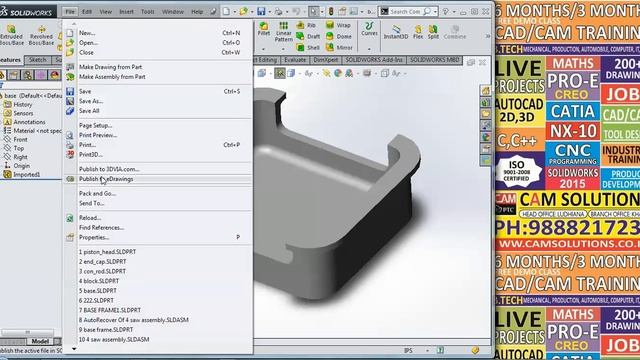Choose Print3D... entry
640x360 pixels.
click(158, 155)
